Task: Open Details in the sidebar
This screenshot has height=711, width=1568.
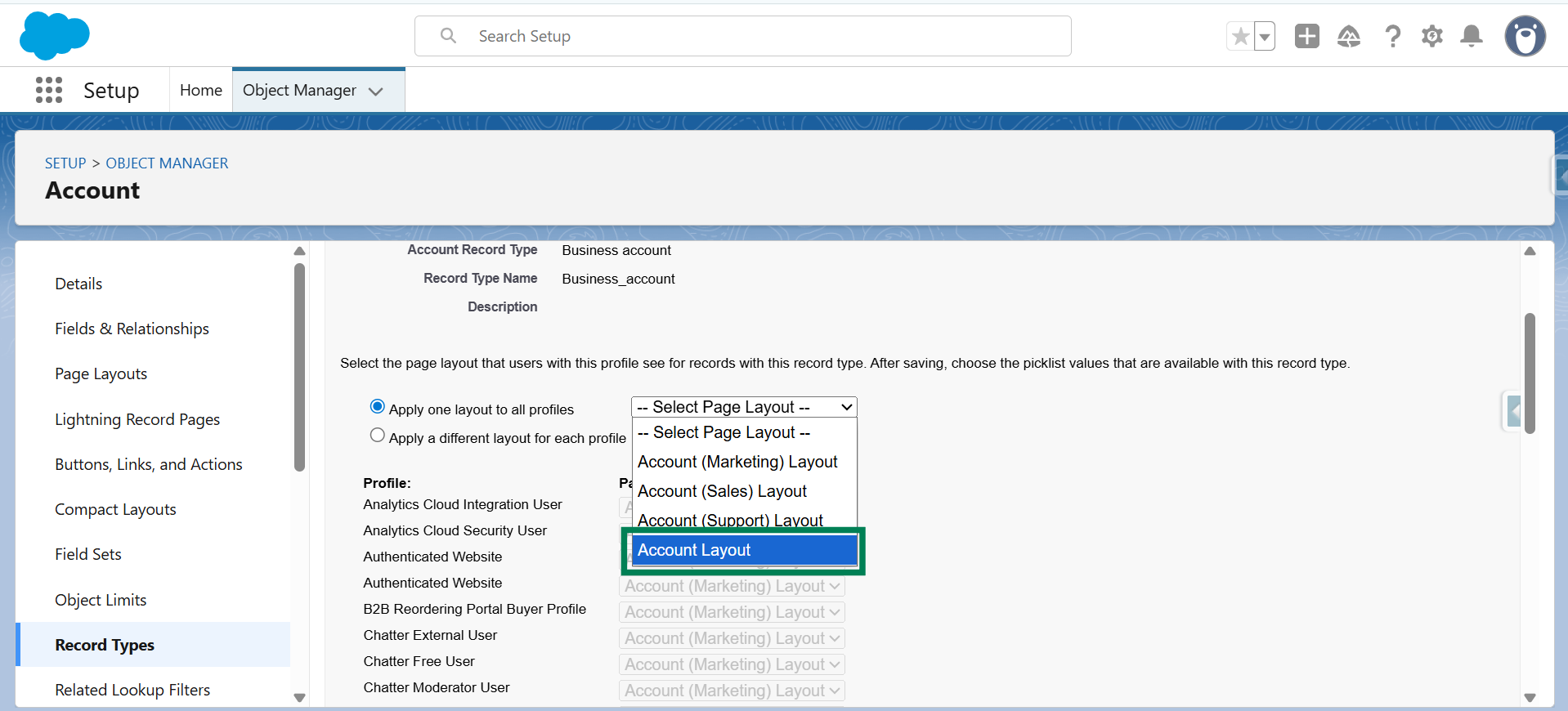Action: click(78, 284)
